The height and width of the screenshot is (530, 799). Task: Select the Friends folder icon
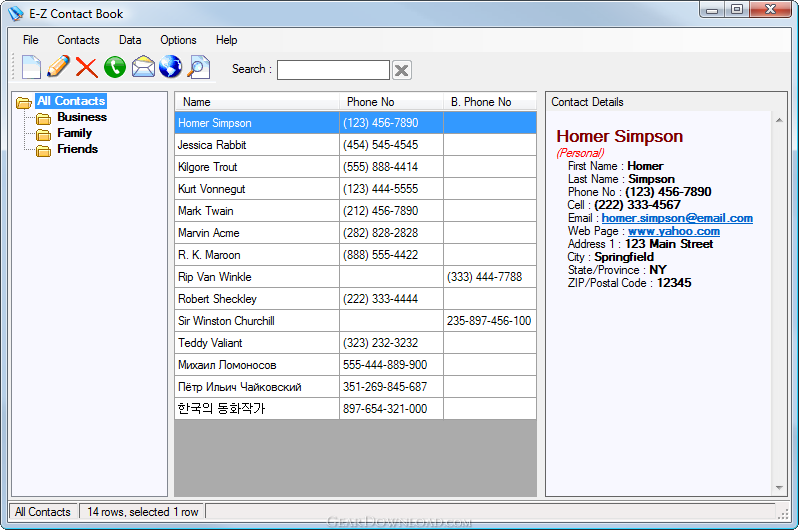(x=43, y=151)
